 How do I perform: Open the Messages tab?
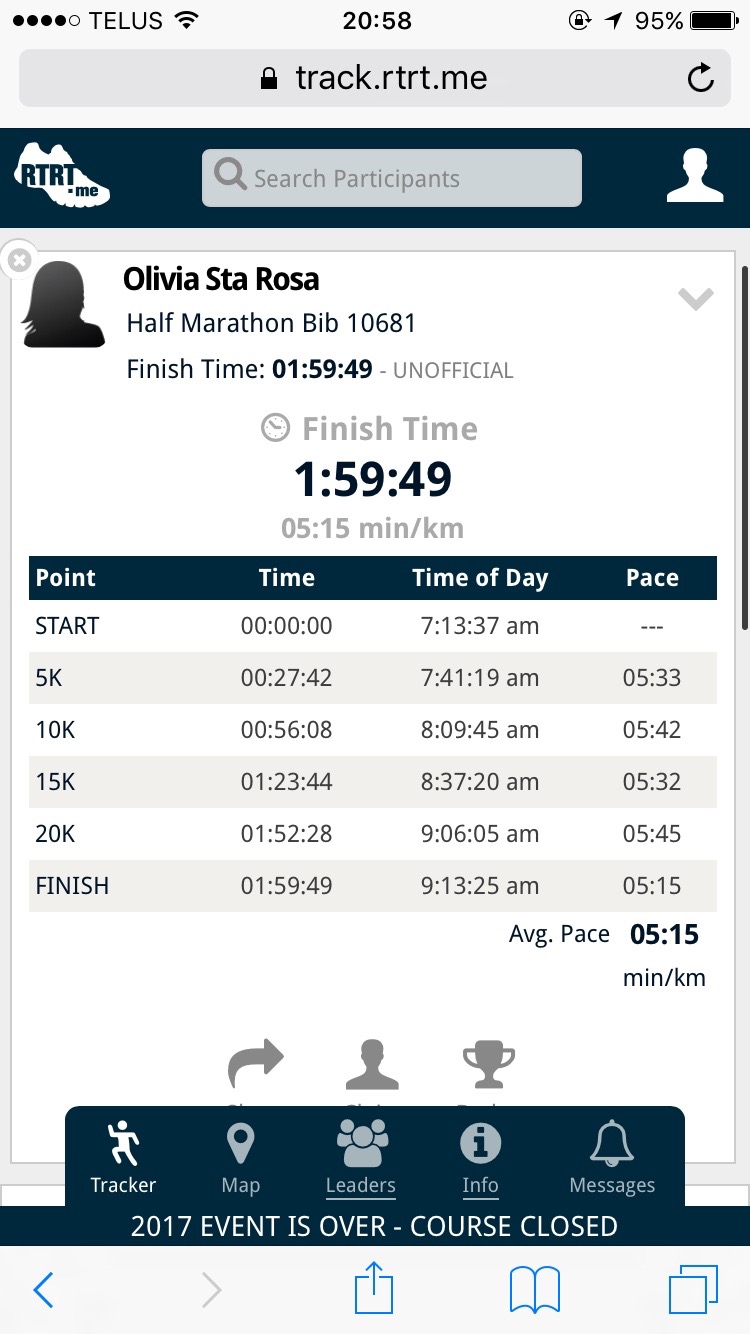pos(612,1158)
